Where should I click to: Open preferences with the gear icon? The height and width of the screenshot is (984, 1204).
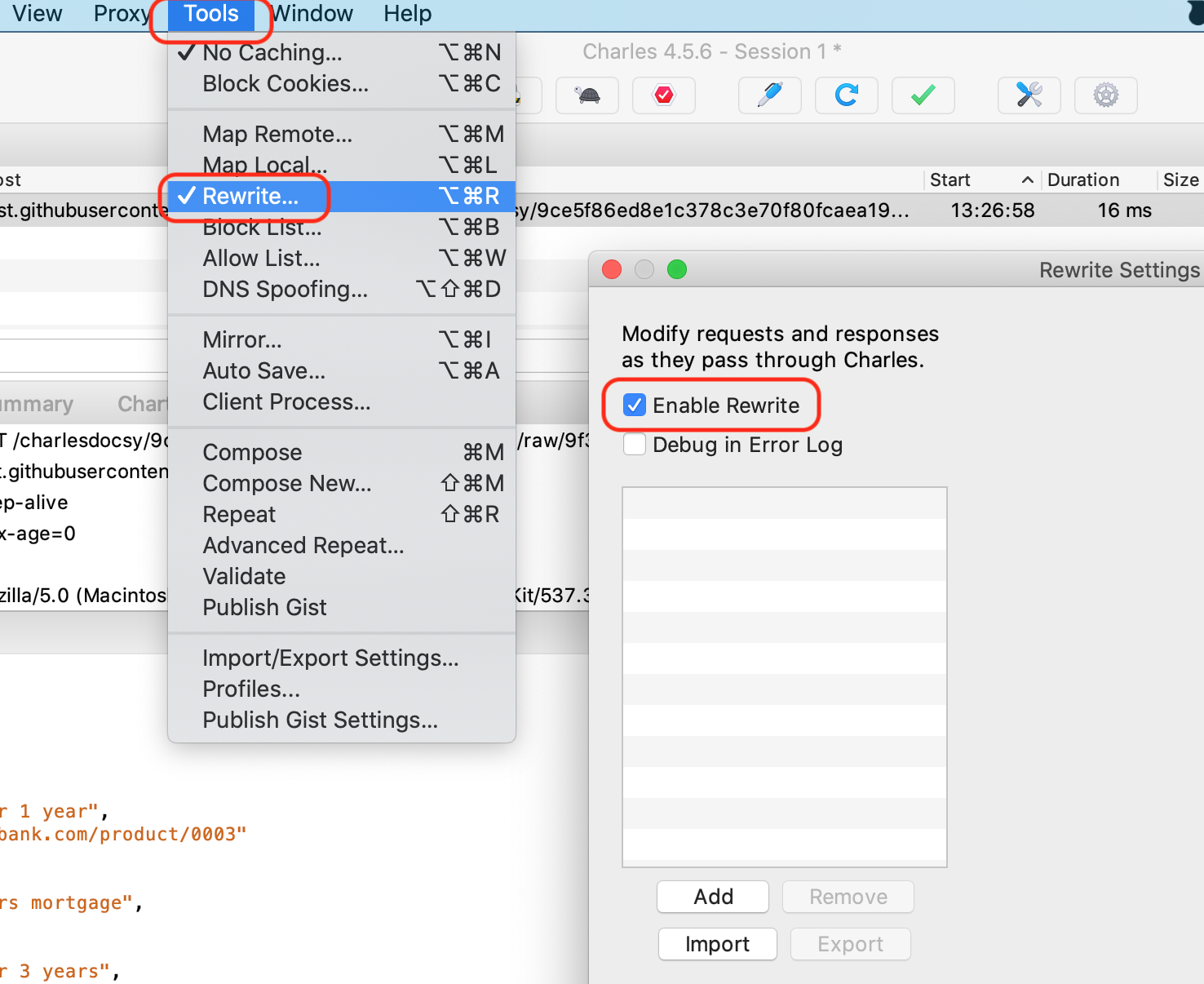(1105, 95)
